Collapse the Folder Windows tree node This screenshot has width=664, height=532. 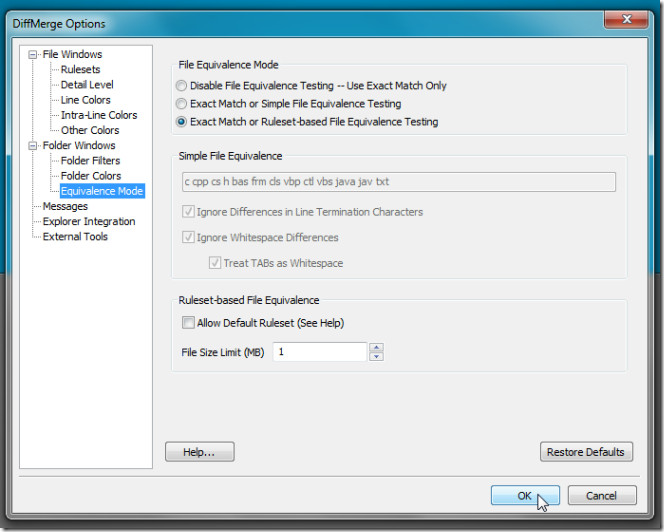click(x=32, y=146)
